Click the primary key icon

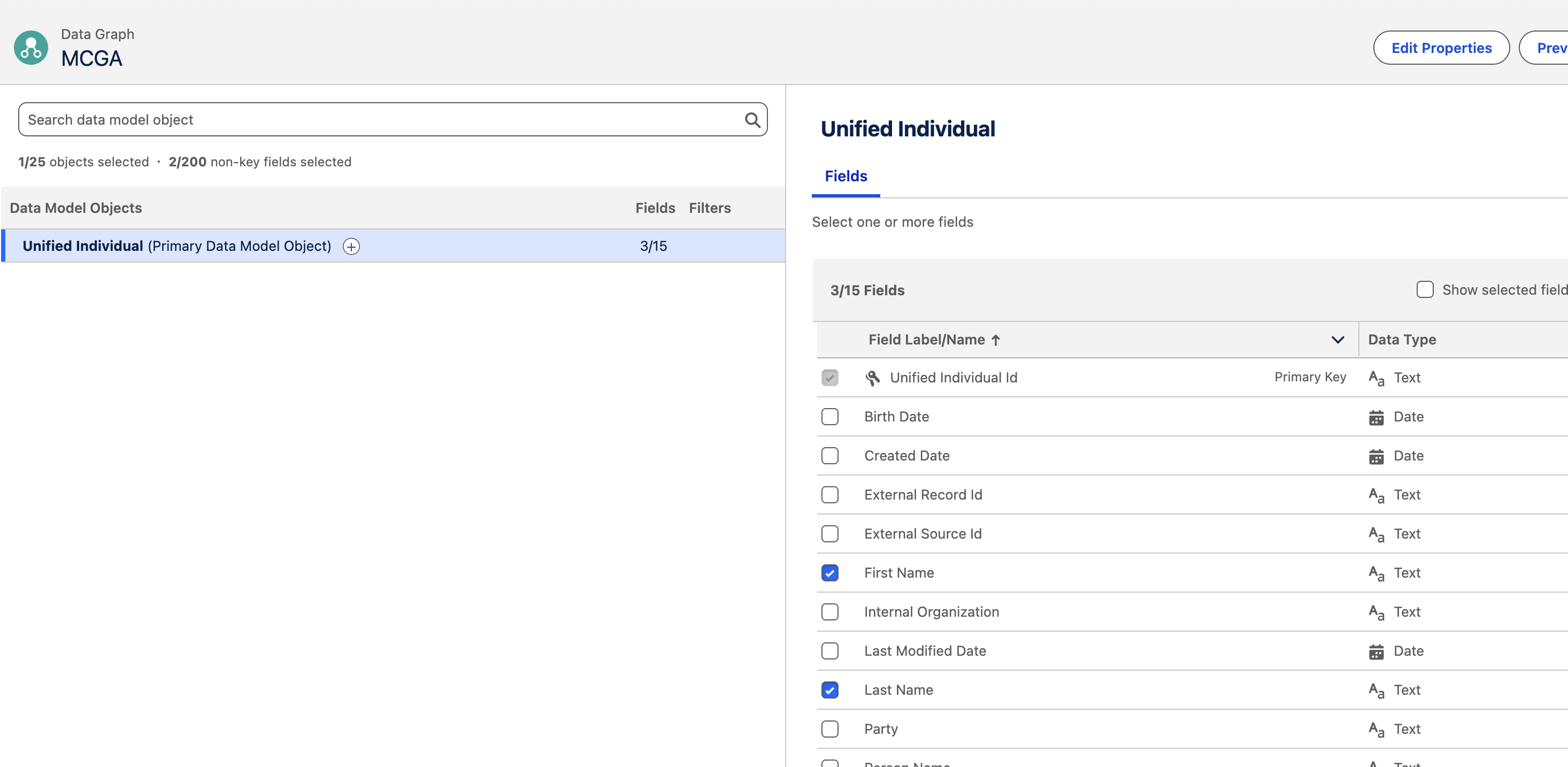pos(872,378)
